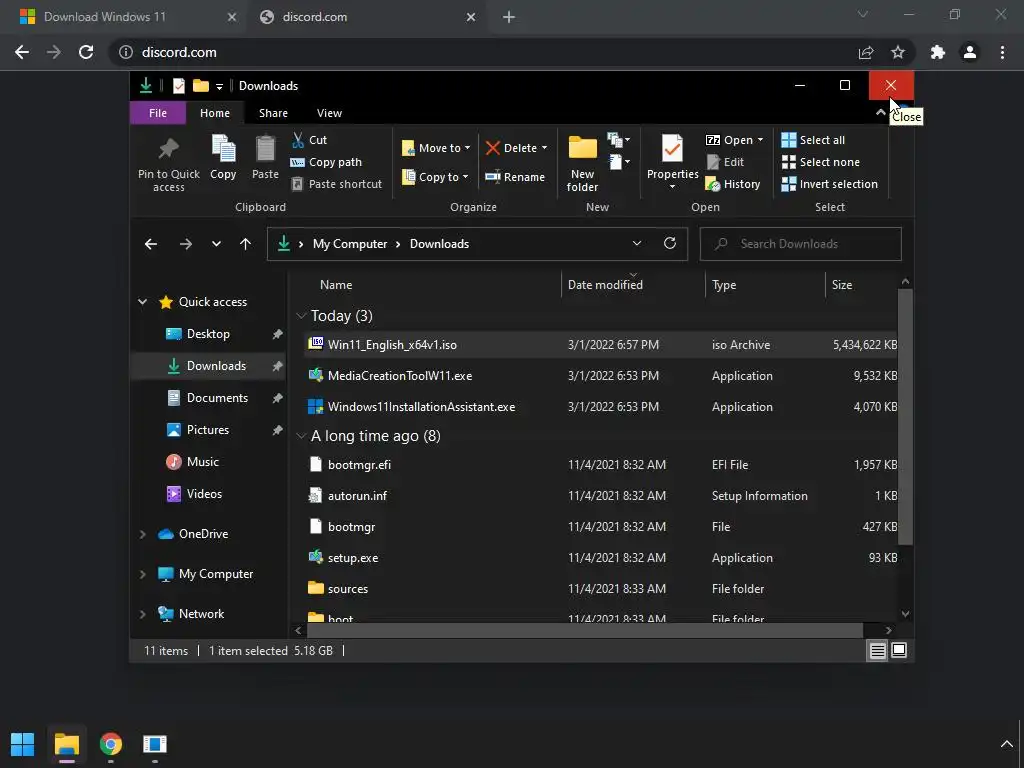Image resolution: width=1024 pixels, height=768 pixels.
Task: Expand Network tree node
Action: [142, 614]
